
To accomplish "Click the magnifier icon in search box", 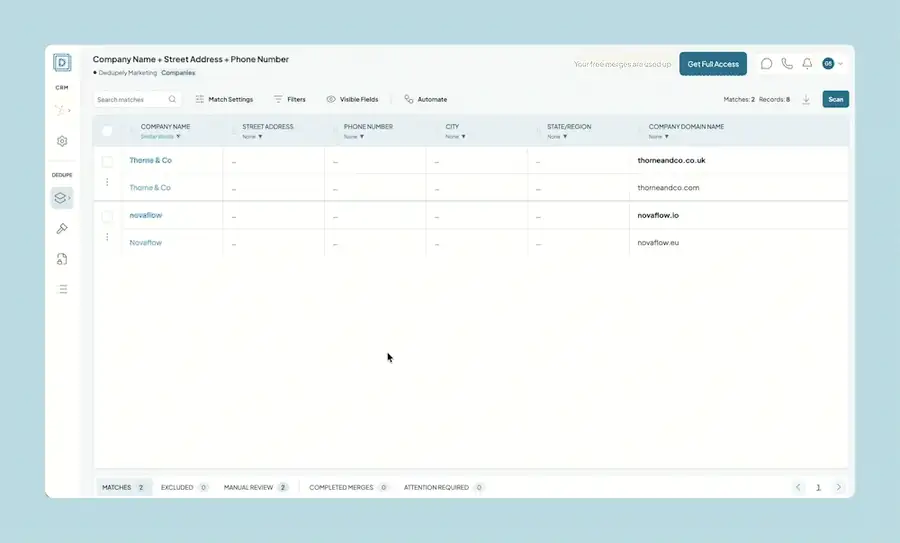I will 172,99.
